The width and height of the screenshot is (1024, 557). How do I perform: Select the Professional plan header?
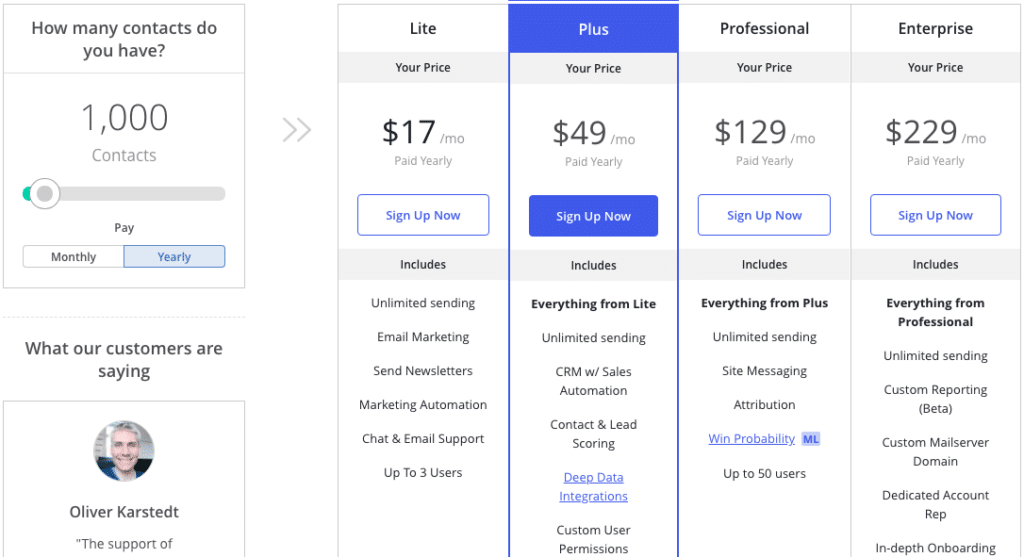tap(765, 29)
